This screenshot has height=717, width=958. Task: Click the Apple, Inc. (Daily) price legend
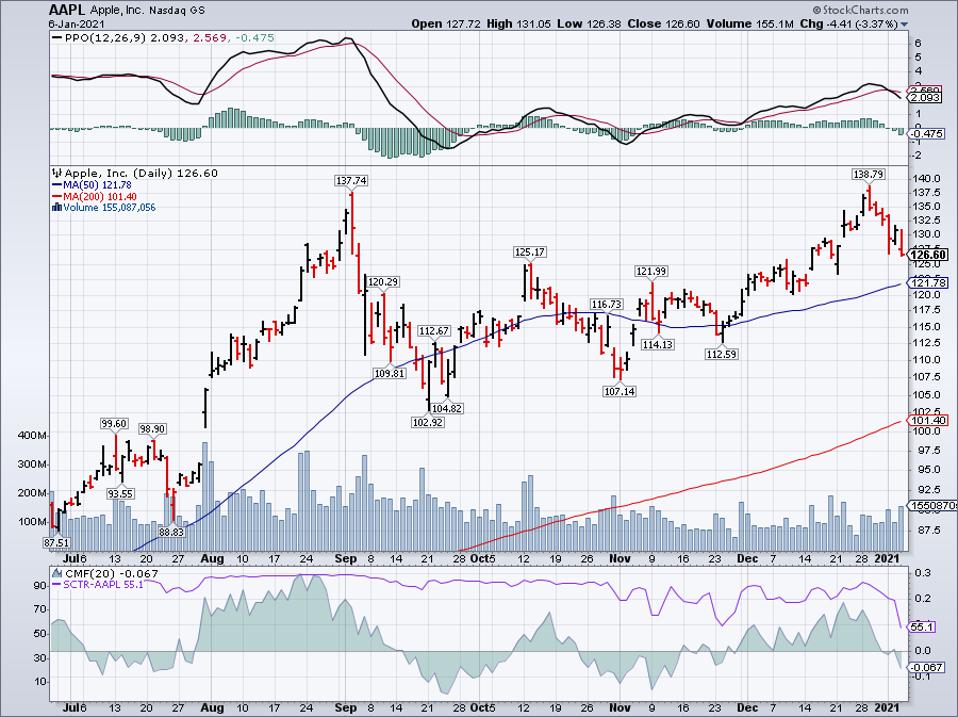[141, 173]
